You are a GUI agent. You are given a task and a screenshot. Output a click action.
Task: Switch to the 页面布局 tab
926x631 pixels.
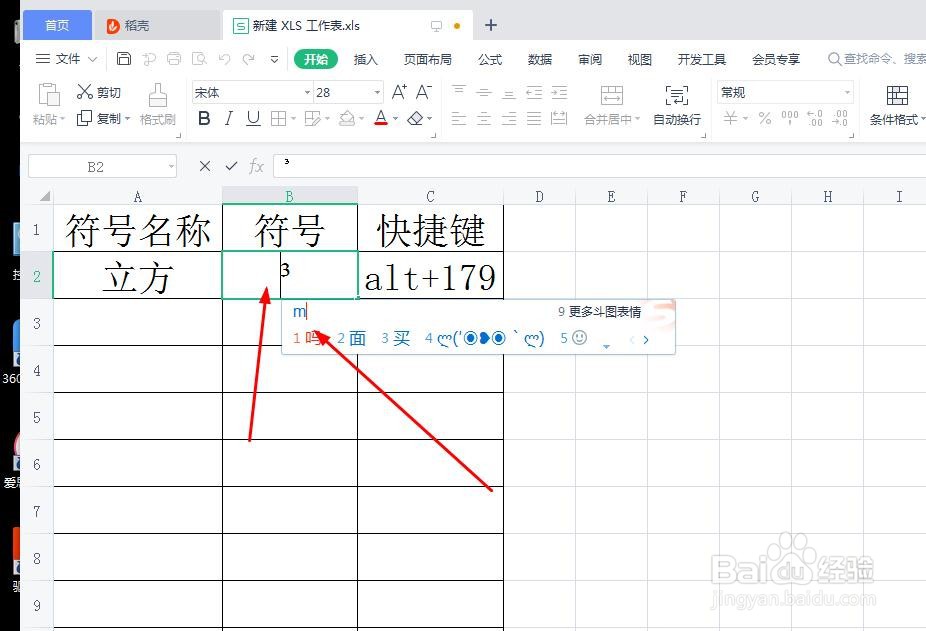(x=427, y=59)
